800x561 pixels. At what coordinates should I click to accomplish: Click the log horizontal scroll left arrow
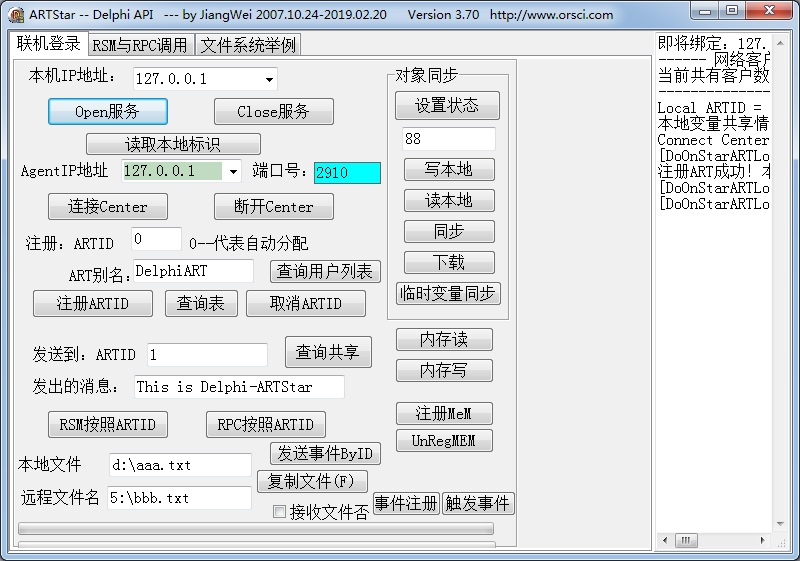665,540
